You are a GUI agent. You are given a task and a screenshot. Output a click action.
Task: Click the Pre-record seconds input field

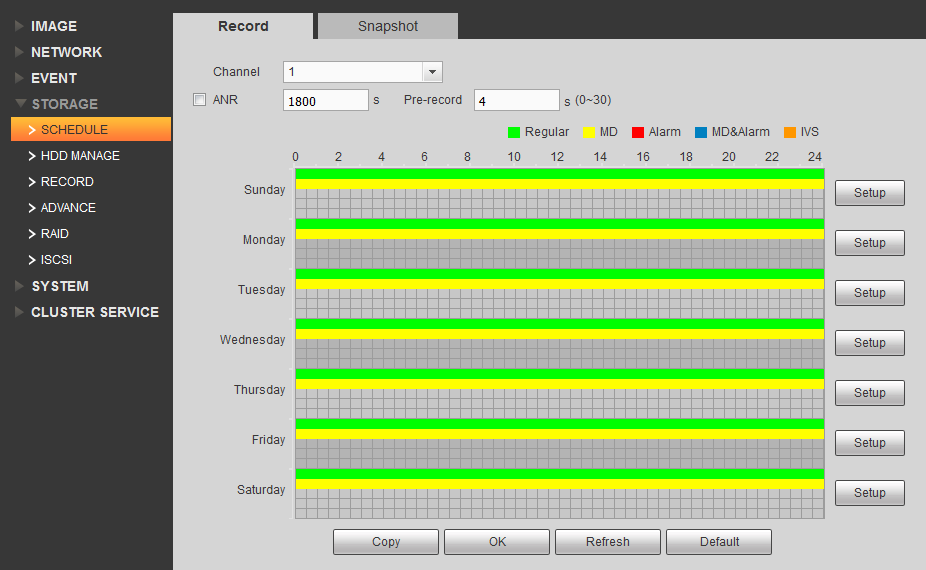516,101
